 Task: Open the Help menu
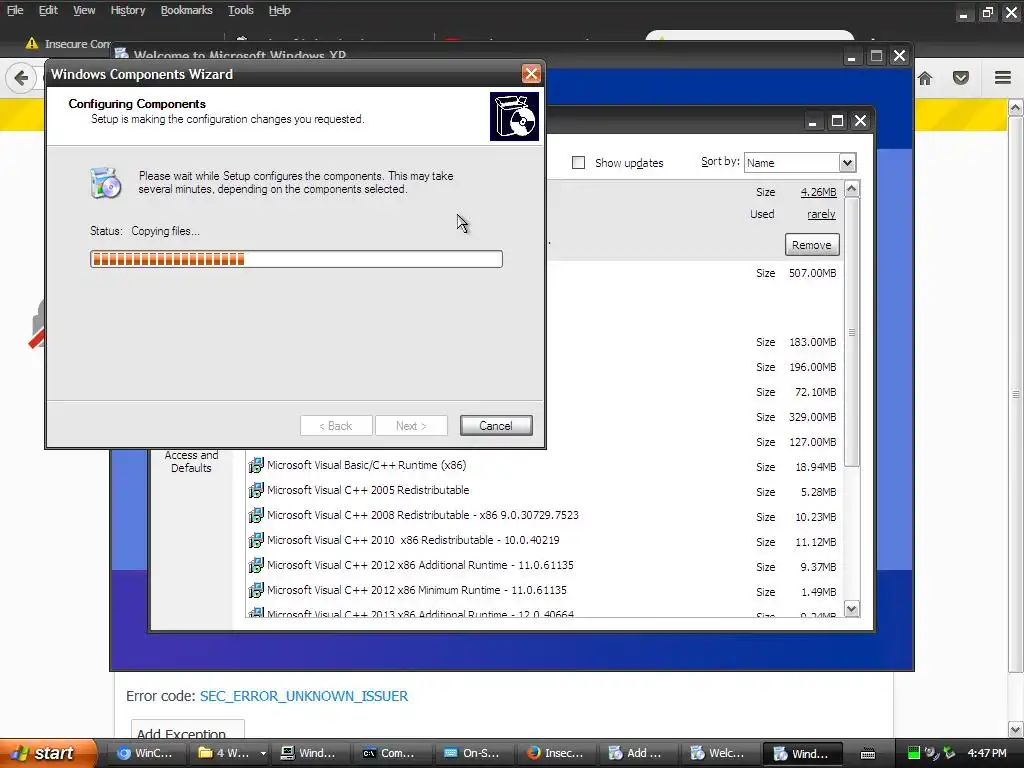click(280, 10)
